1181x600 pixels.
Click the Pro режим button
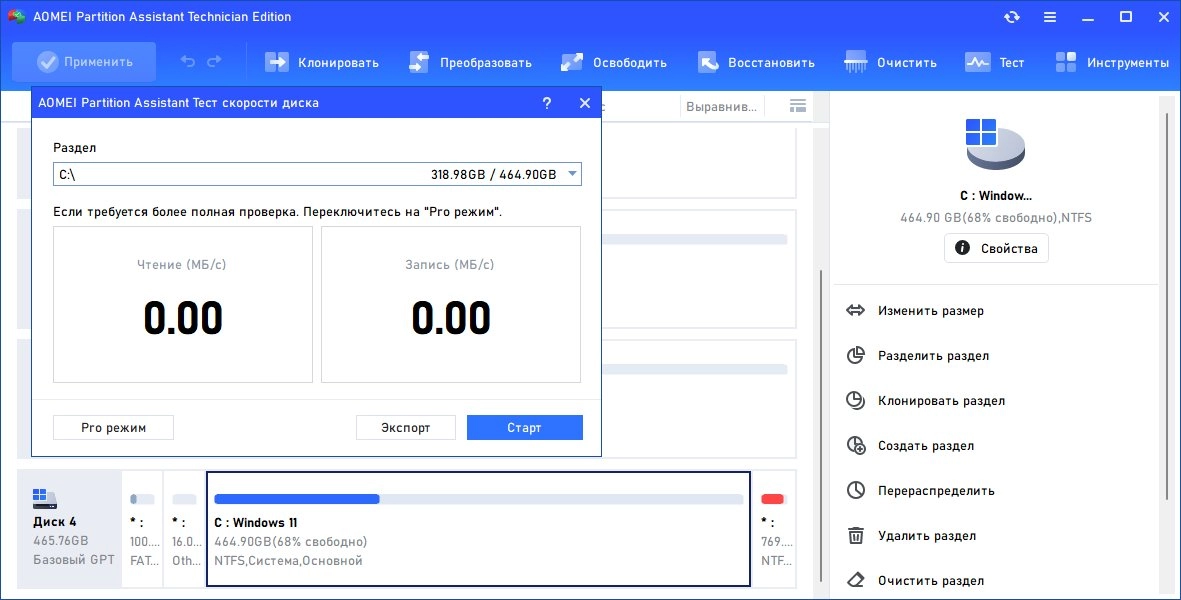click(114, 428)
